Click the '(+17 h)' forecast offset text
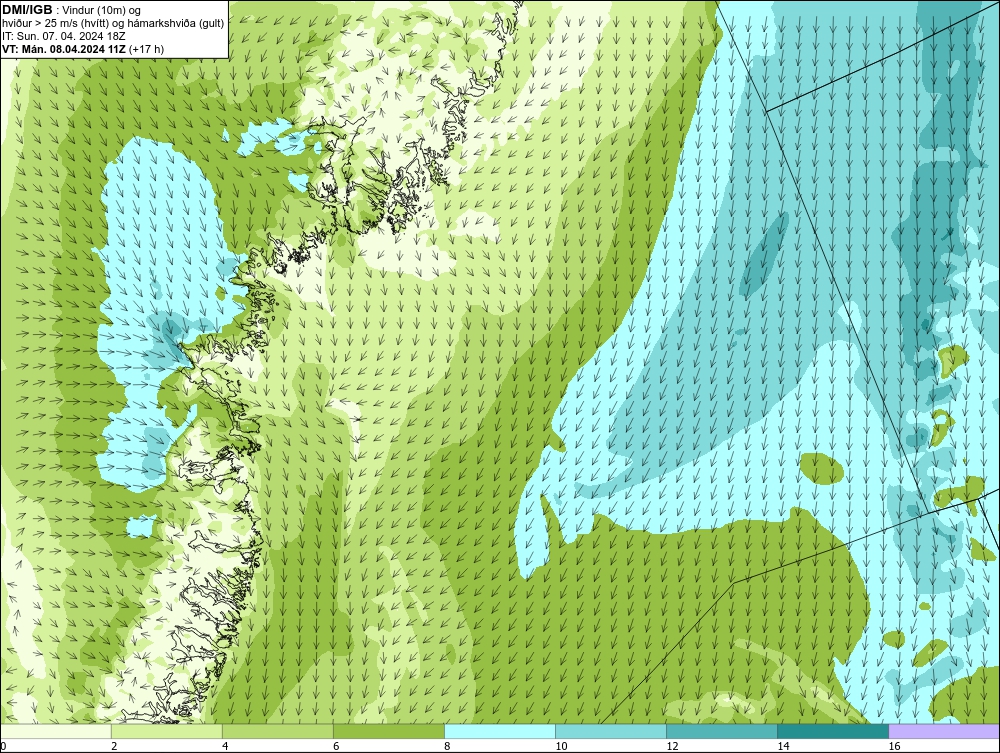 pos(146,49)
